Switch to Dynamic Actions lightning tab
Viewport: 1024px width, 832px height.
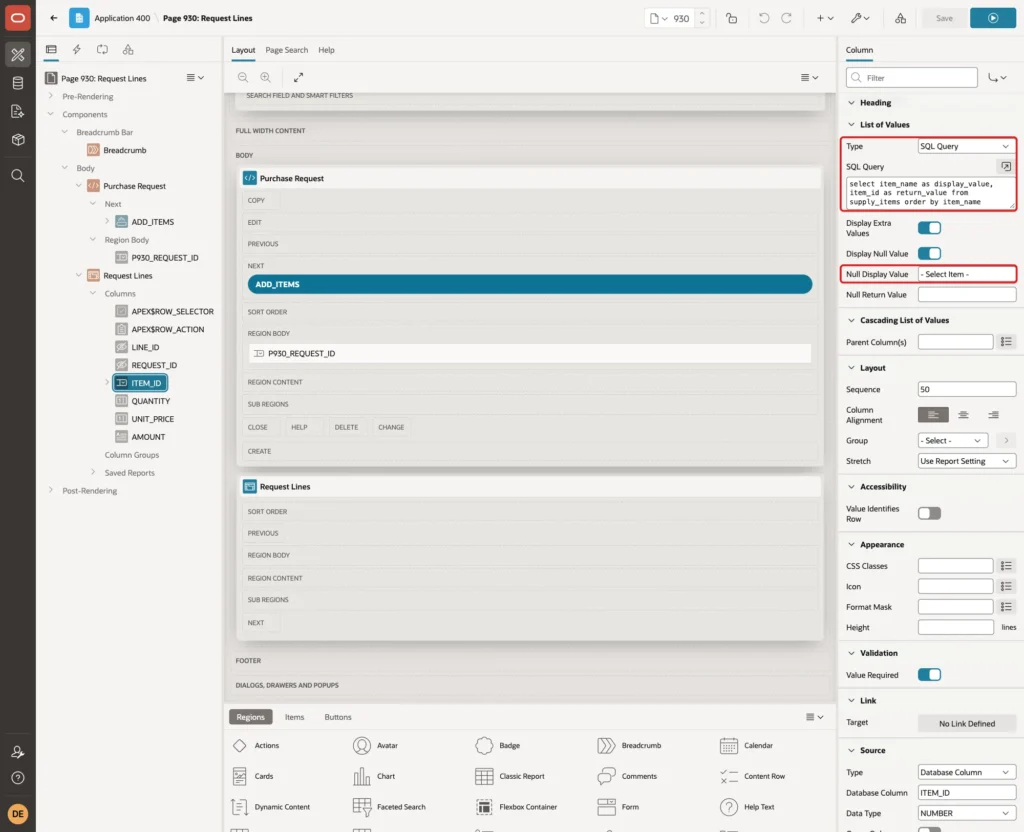click(x=76, y=50)
